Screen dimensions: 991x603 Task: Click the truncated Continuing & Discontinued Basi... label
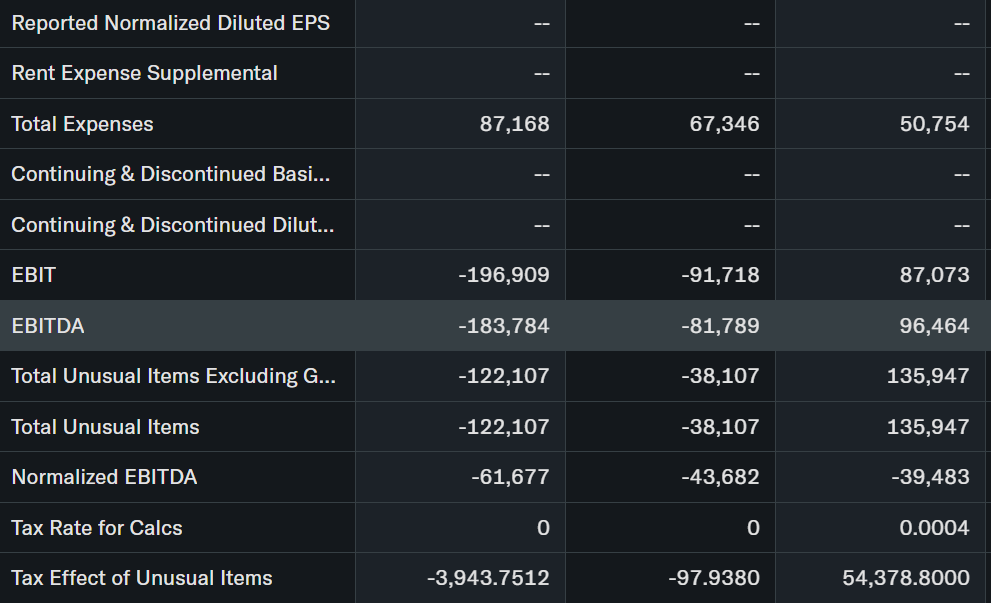(x=170, y=174)
